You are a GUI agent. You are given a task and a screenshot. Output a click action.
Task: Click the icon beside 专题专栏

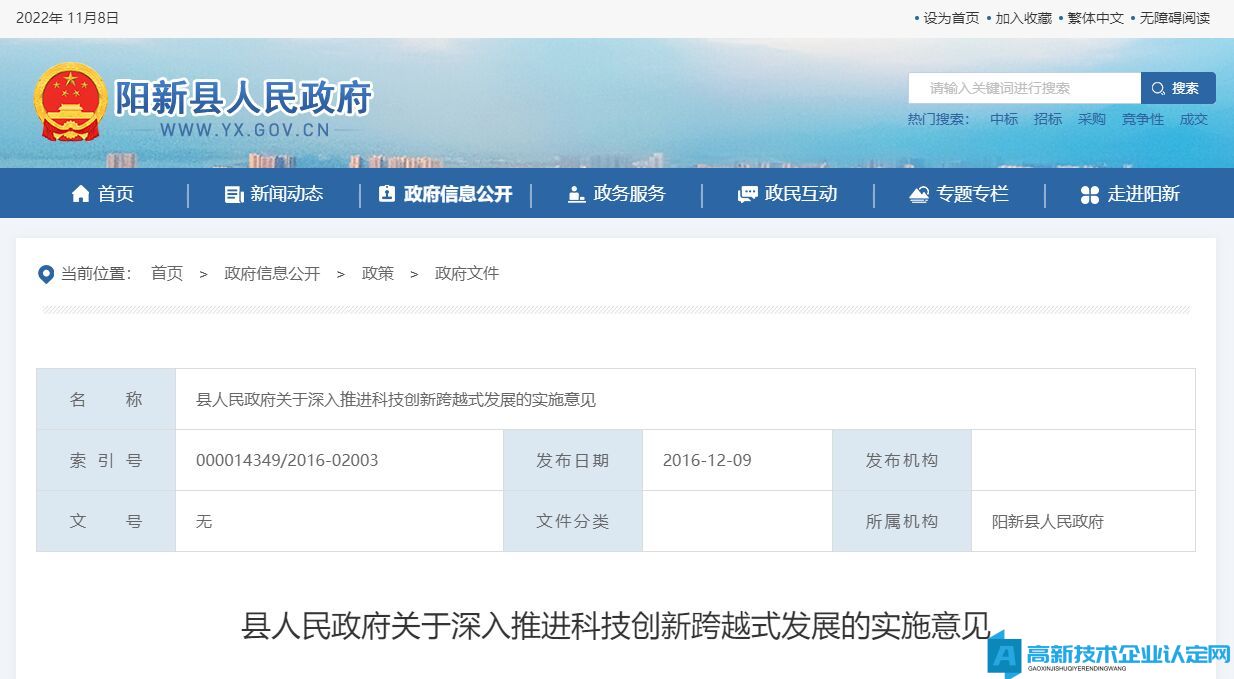pos(919,194)
